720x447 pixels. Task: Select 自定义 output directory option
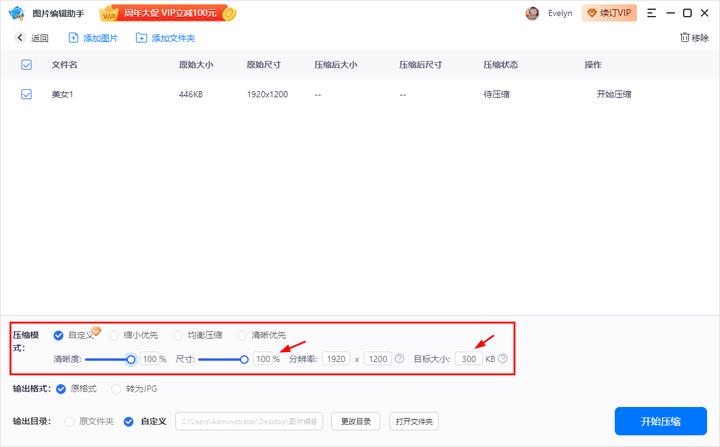(129, 421)
